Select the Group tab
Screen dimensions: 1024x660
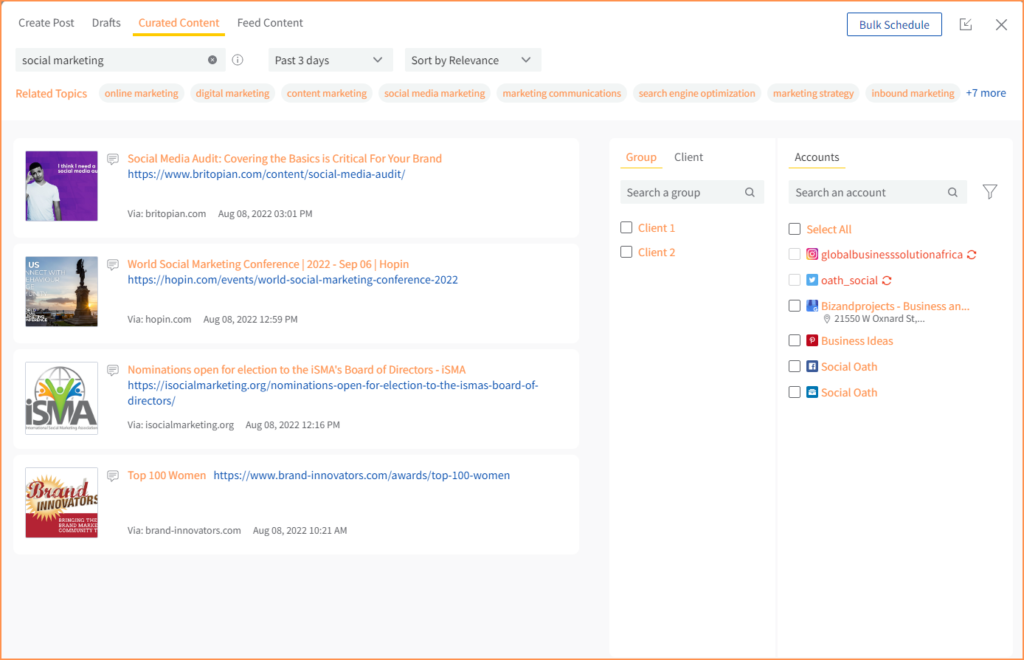[x=641, y=157]
